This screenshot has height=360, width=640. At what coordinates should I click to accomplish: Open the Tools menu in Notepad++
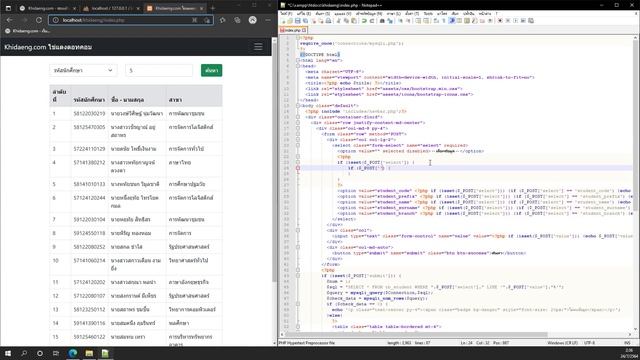point(428,13)
